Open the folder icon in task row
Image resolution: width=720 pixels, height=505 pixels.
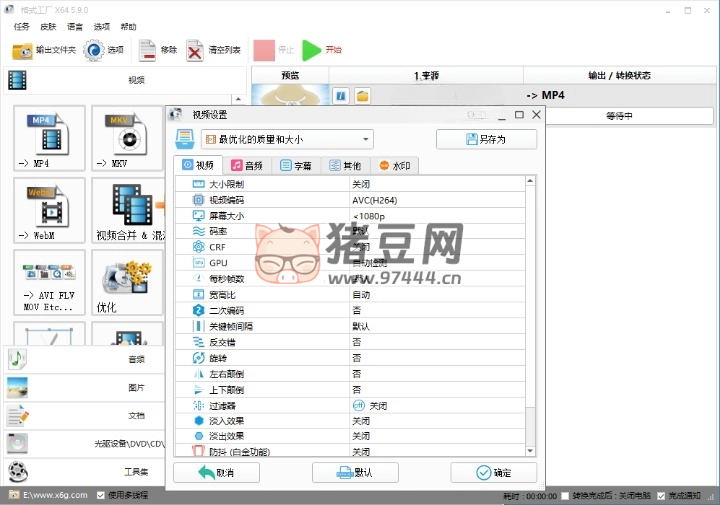coord(362,96)
